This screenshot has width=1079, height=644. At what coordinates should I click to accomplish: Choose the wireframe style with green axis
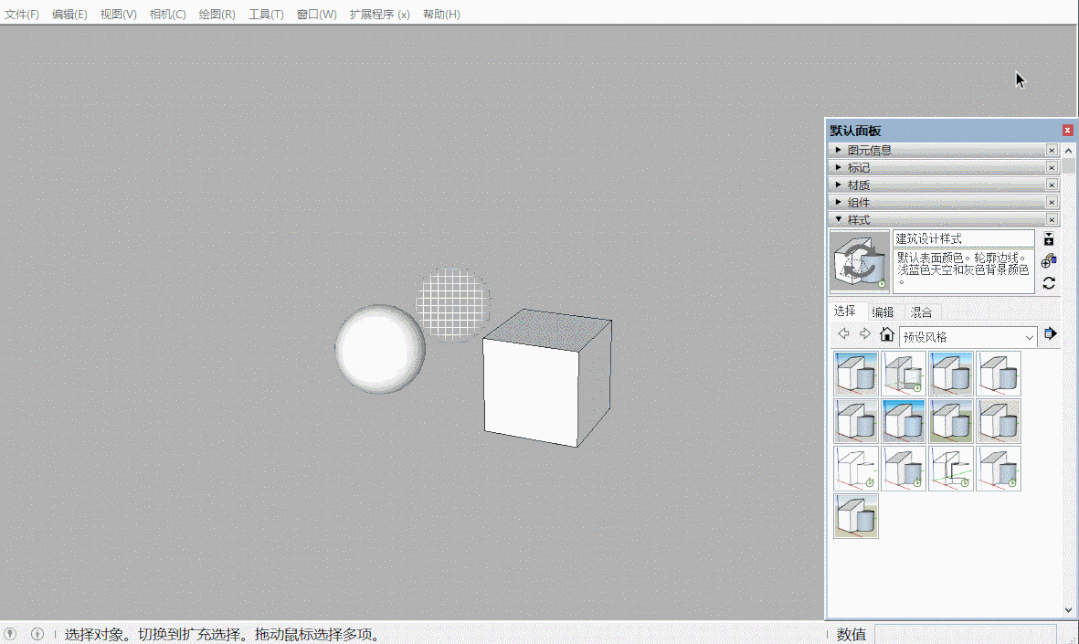951,468
